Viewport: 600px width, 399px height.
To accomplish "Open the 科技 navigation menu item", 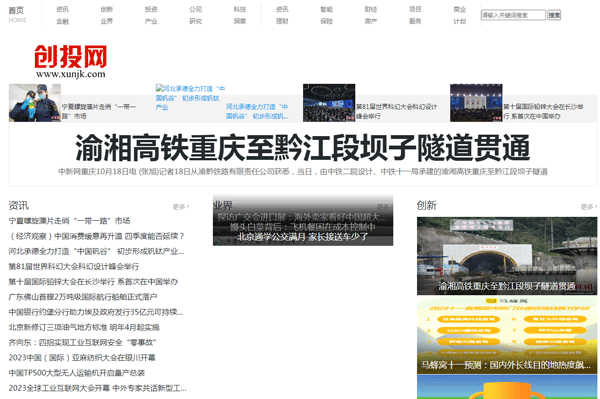I will coord(240,9).
